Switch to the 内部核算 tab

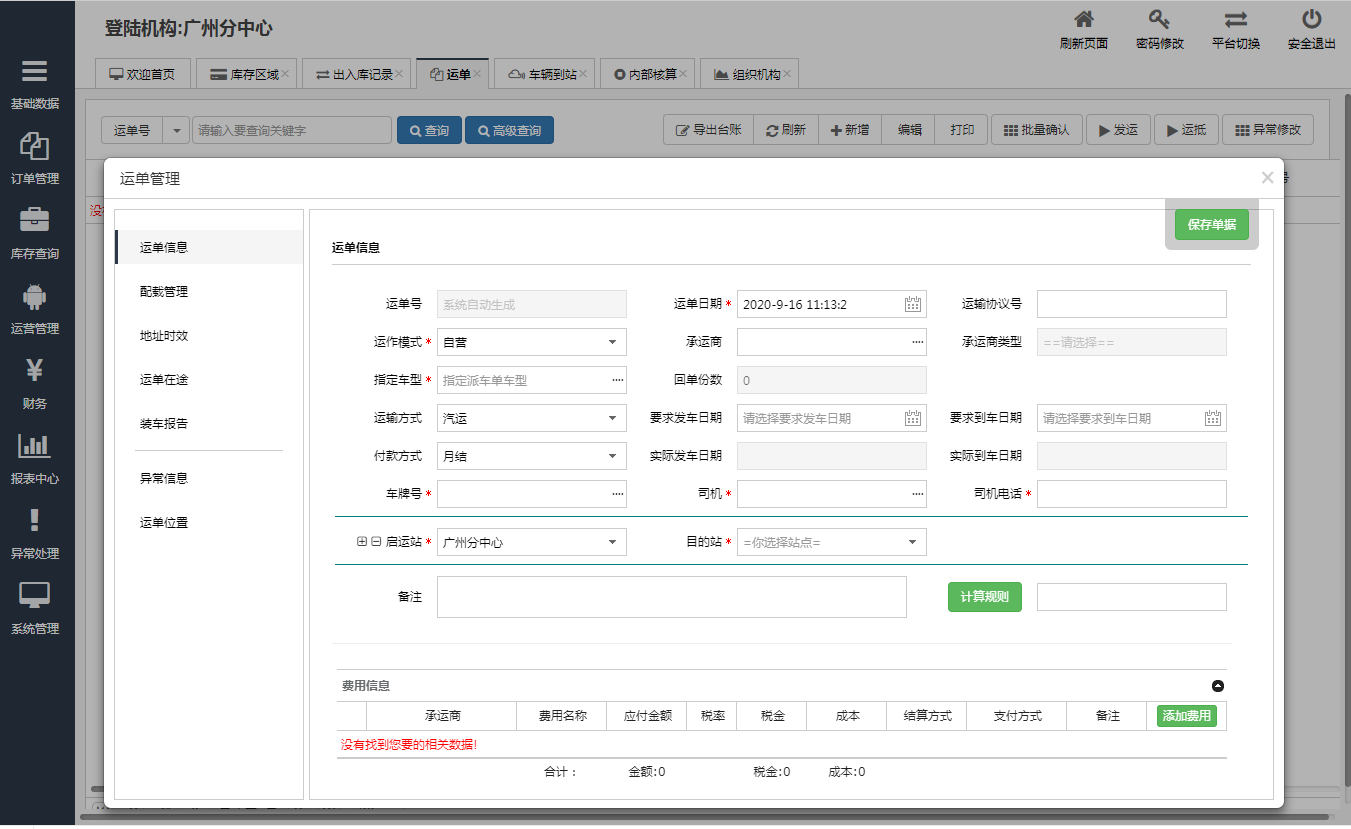pos(647,74)
